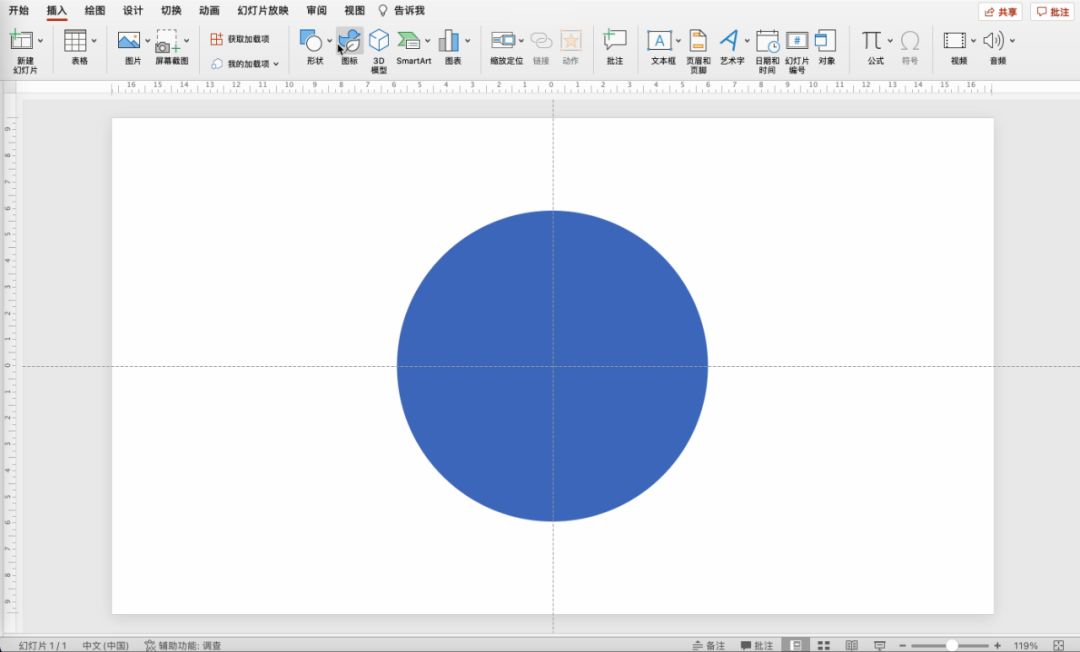Click the Audio (音频) speaker icon
The width and height of the screenshot is (1080, 652).
pyautogui.click(x=993, y=41)
